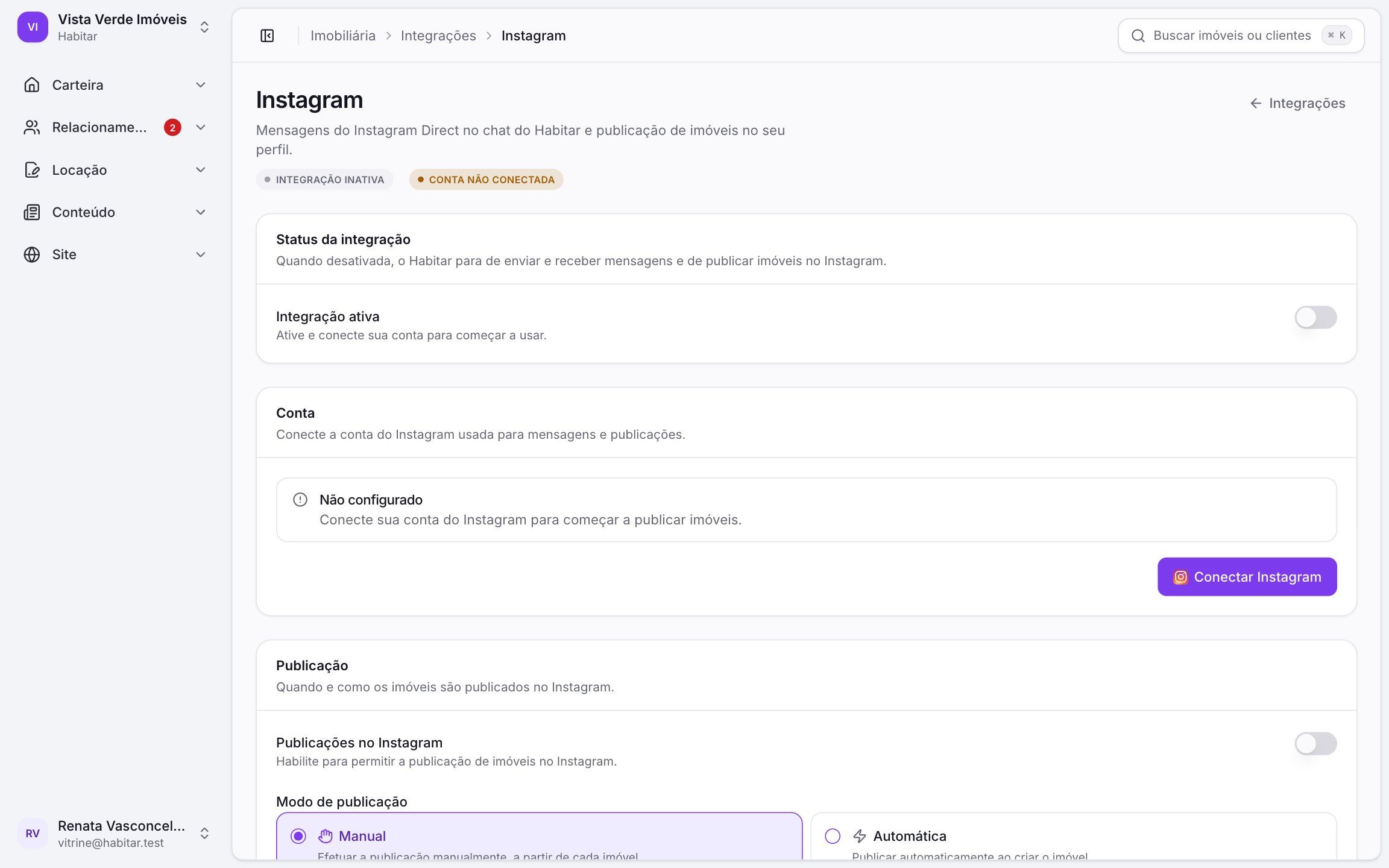This screenshot has height=868, width=1389.
Task: Expand the Locação menu chevron
Action: tap(201, 170)
